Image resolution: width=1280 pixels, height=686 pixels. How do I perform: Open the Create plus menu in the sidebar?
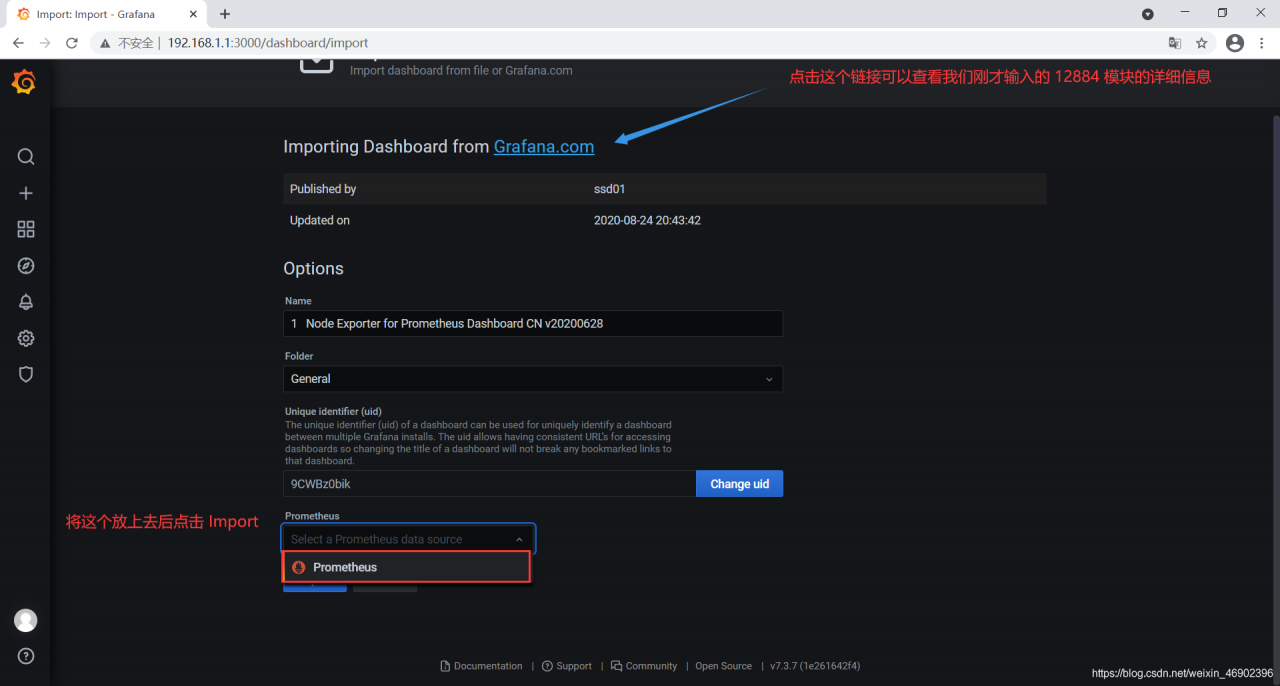[26, 193]
